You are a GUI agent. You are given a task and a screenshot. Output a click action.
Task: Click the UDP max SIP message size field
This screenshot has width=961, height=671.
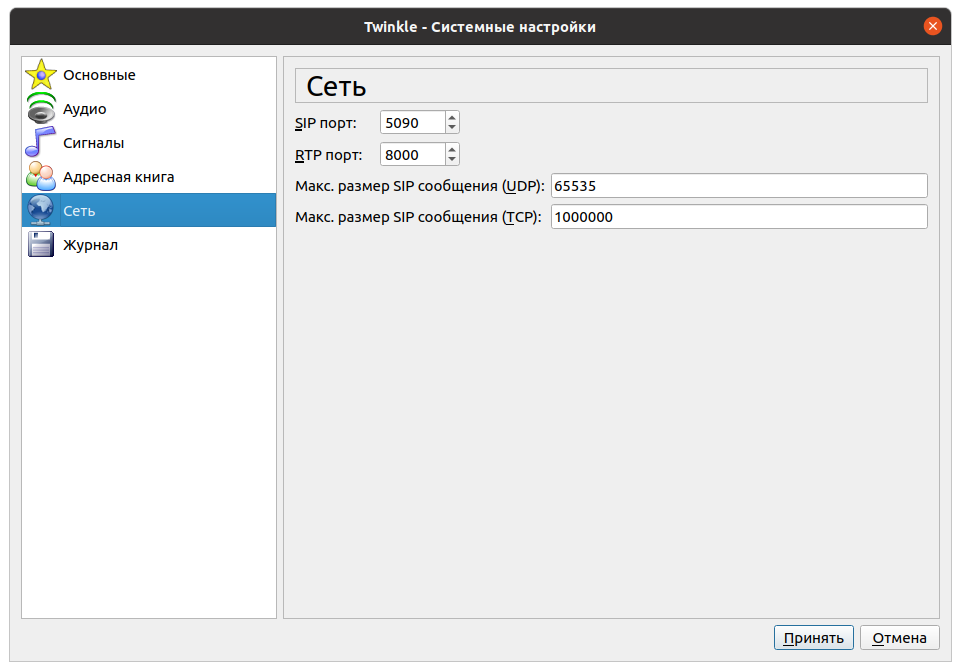[x=739, y=186]
